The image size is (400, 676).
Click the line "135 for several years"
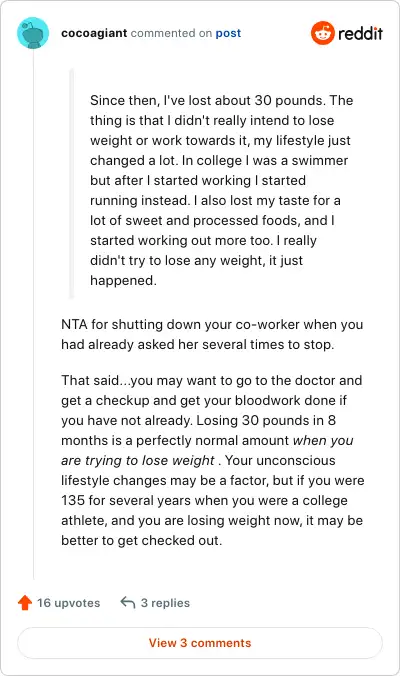[x=204, y=501]
